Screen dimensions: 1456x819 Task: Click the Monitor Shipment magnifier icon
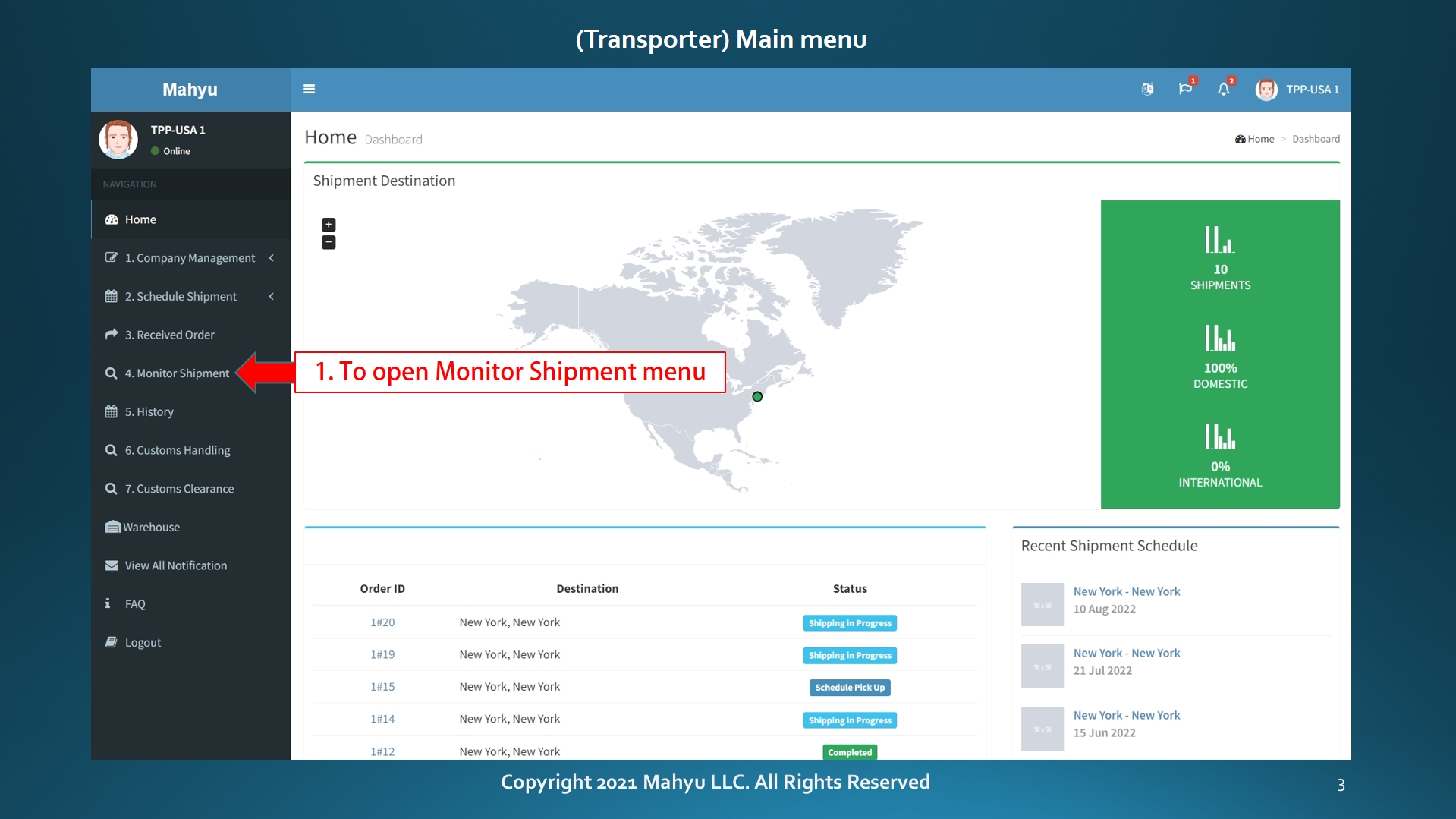(112, 373)
